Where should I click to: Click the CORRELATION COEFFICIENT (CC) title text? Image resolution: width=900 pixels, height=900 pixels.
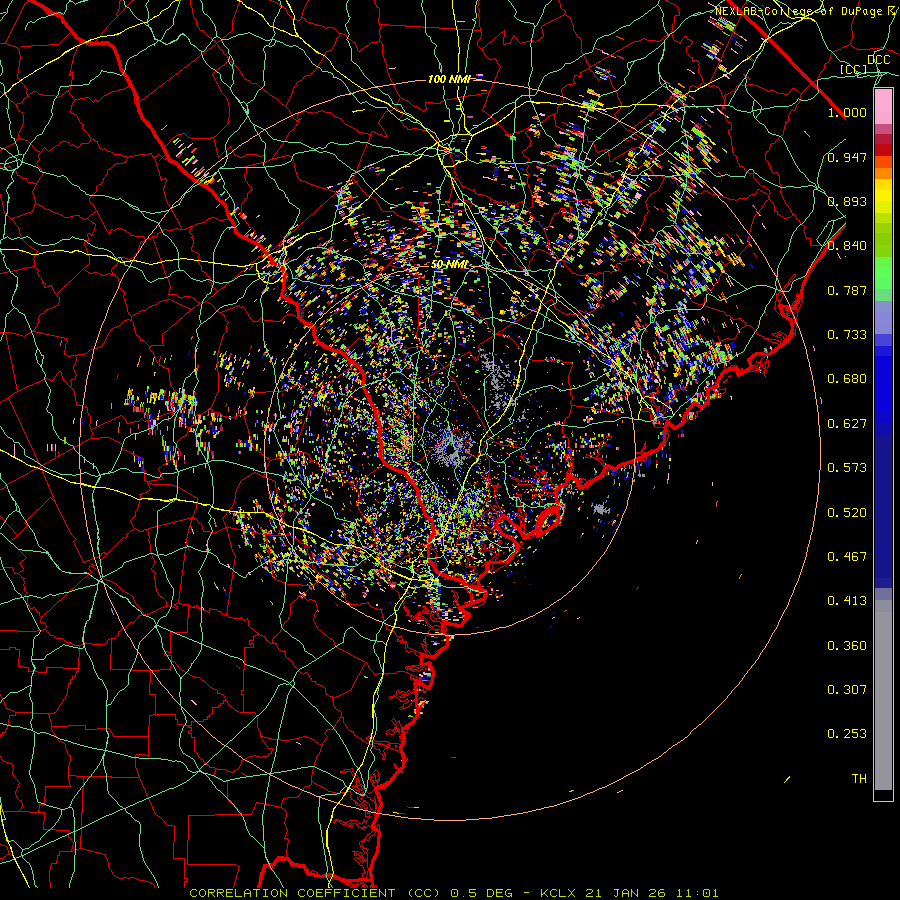pos(315,893)
